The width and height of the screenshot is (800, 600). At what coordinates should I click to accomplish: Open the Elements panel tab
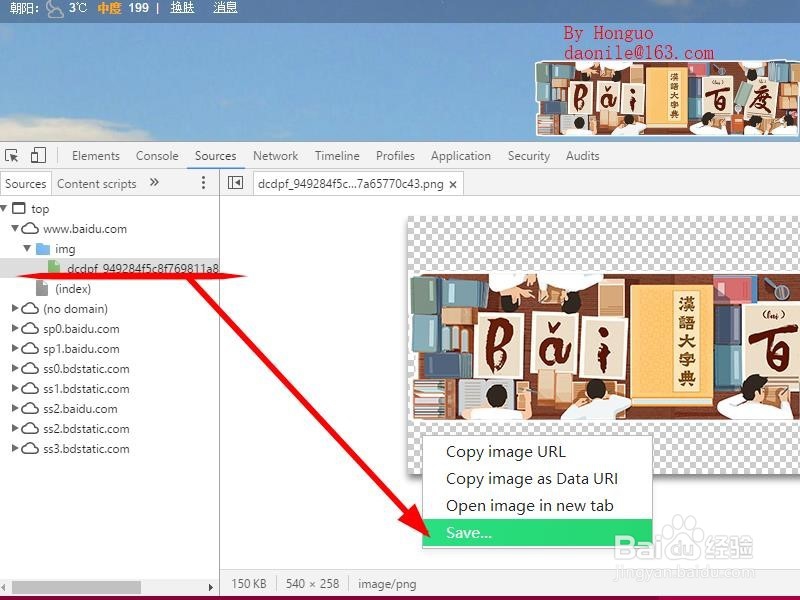click(x=95, y=156)
